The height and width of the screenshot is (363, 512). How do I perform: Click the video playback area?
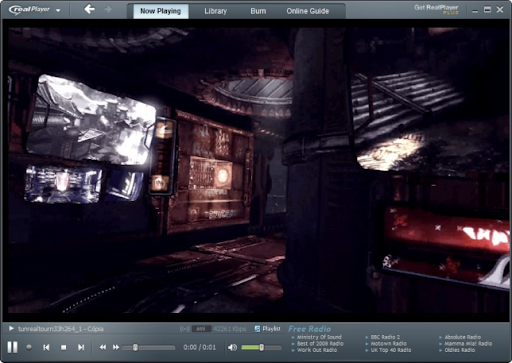coord(256,170)
